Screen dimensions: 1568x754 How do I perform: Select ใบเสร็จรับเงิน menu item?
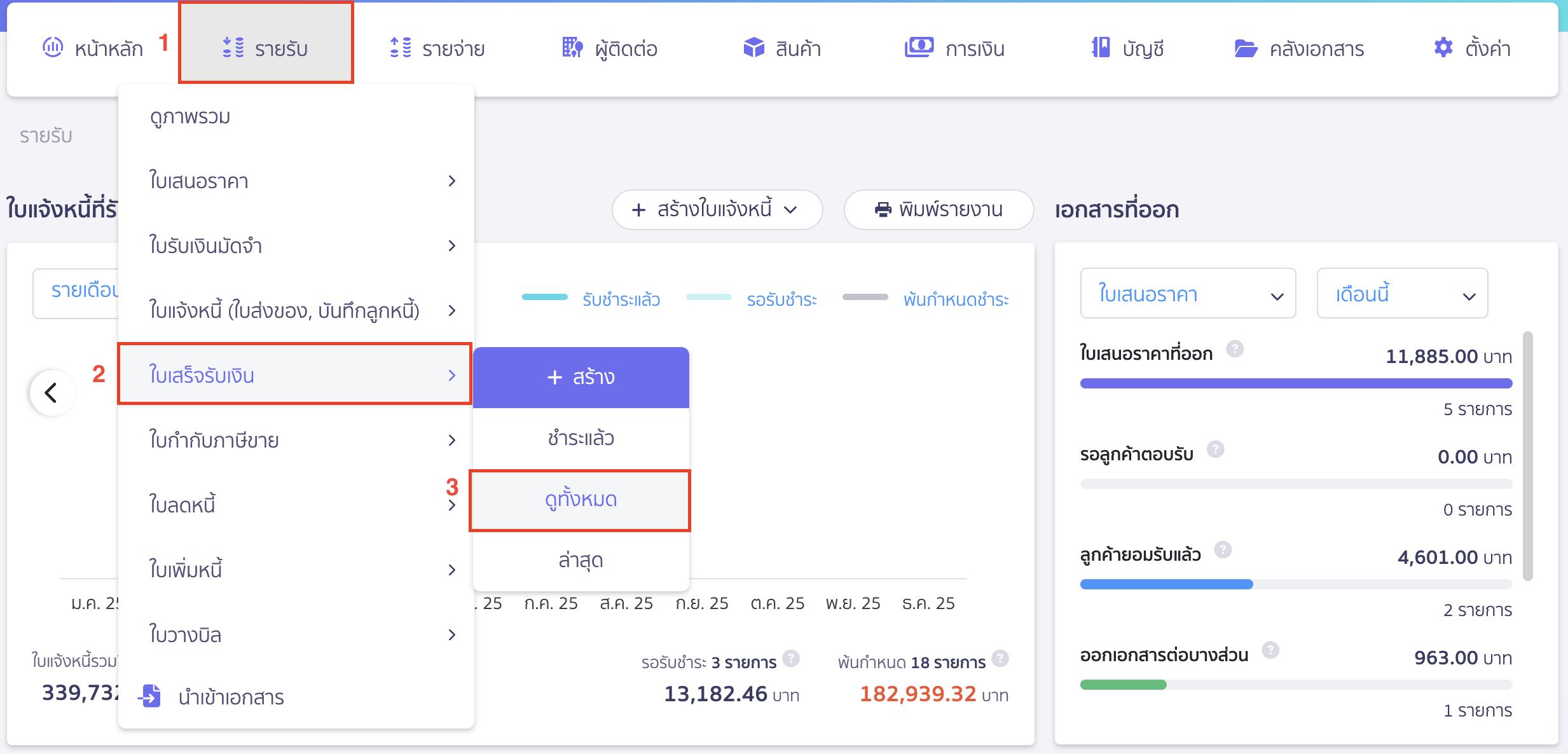(295, 374)
